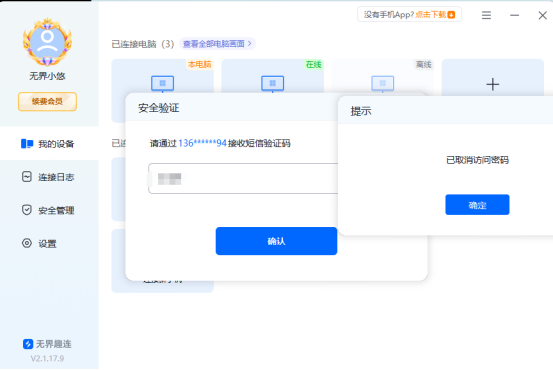This screenshot has height=370, width=553.
Task: Click the 连接日志 log icon in sidebar
Action: [27, 177]
